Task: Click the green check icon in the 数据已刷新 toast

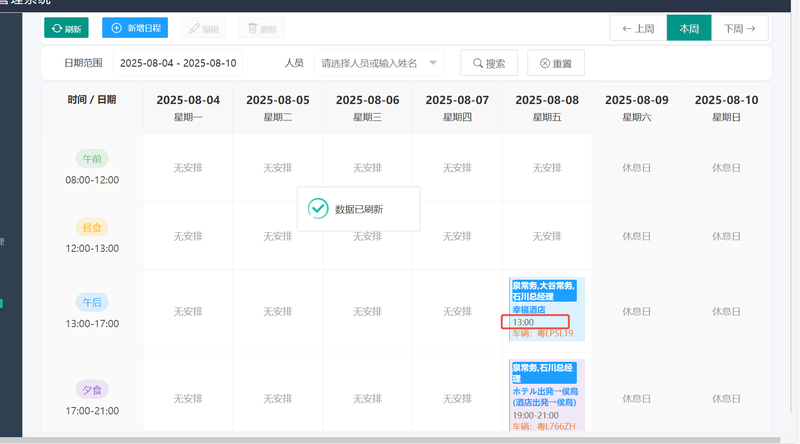Action: click(x=318, y=208)
